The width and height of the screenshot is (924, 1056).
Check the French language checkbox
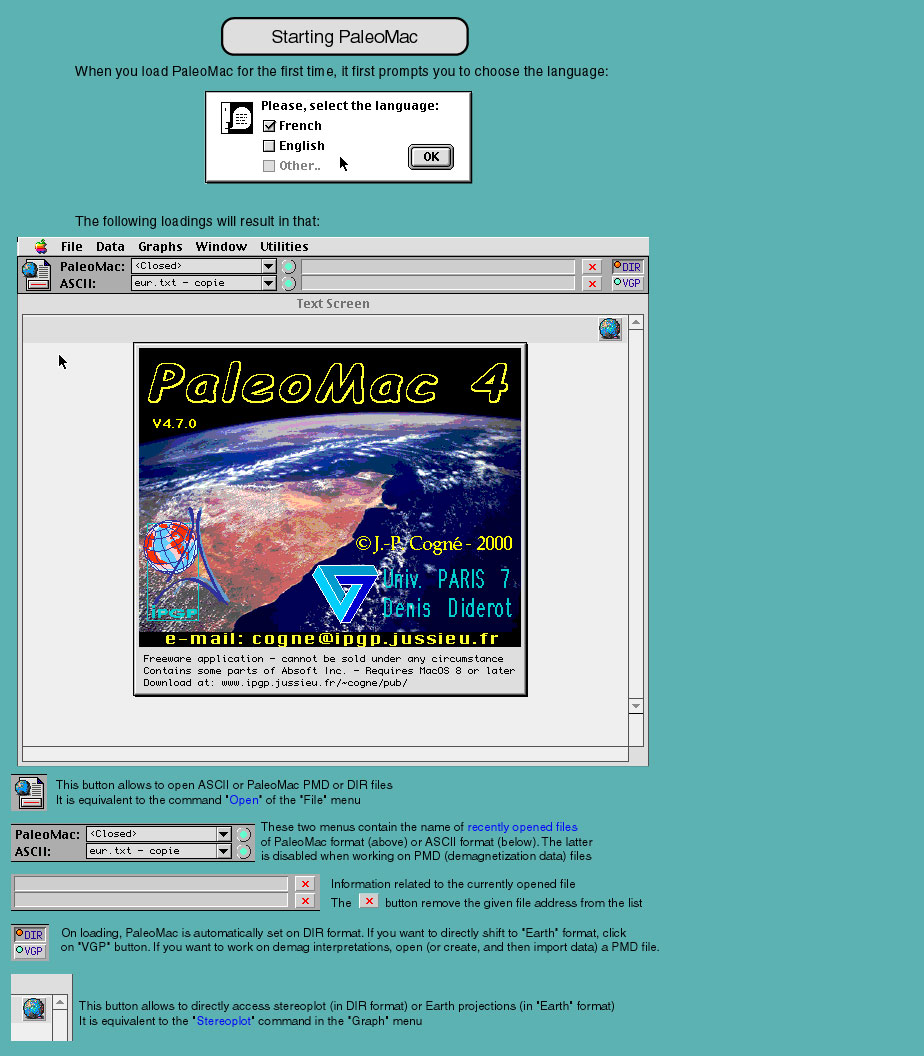[269, 126]
